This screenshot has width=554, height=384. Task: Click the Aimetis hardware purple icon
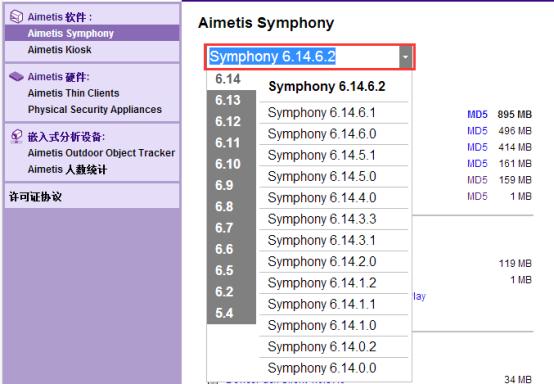pyautogui.click(x=16, y=76)
